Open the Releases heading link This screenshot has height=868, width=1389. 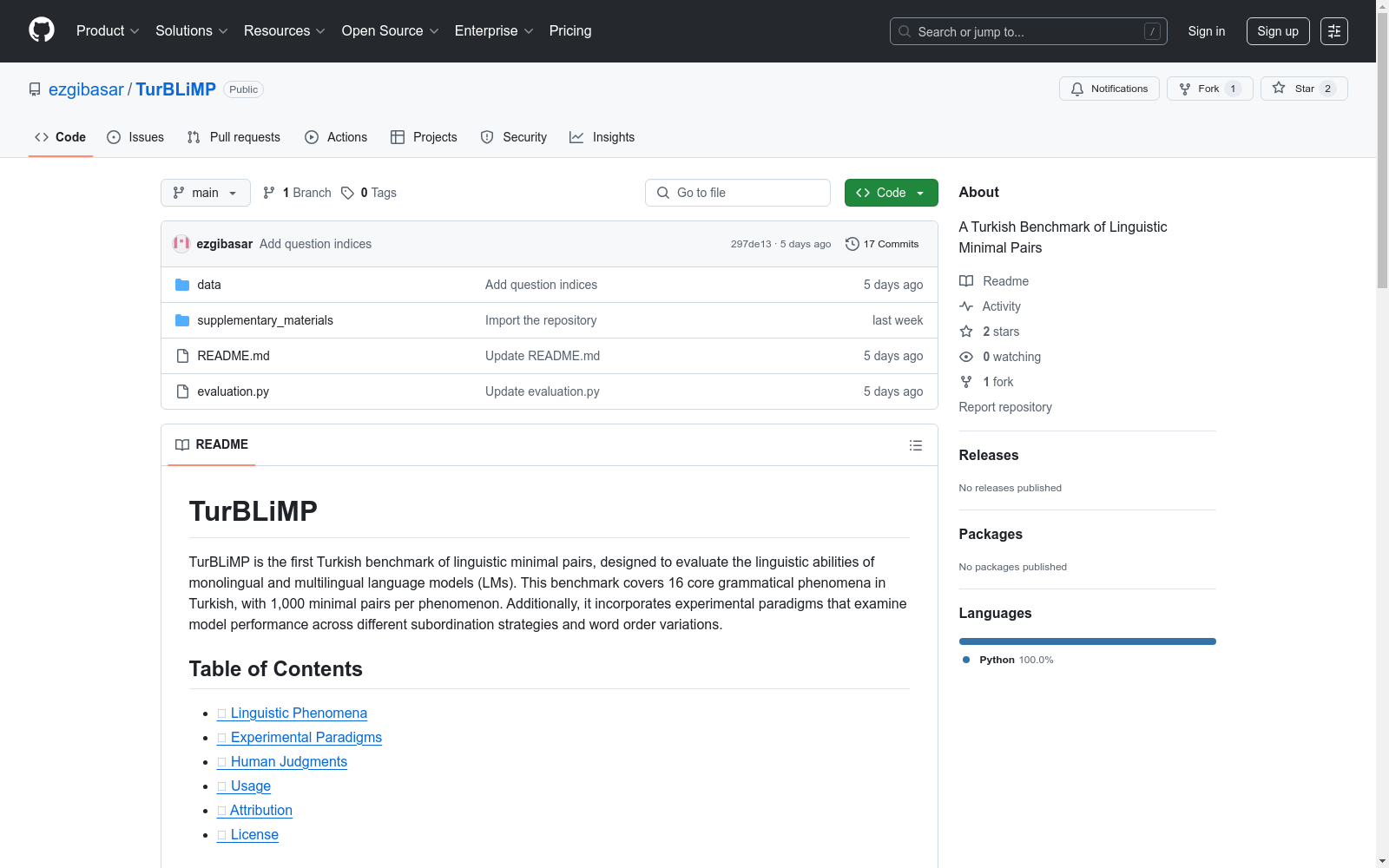[989, 455]
